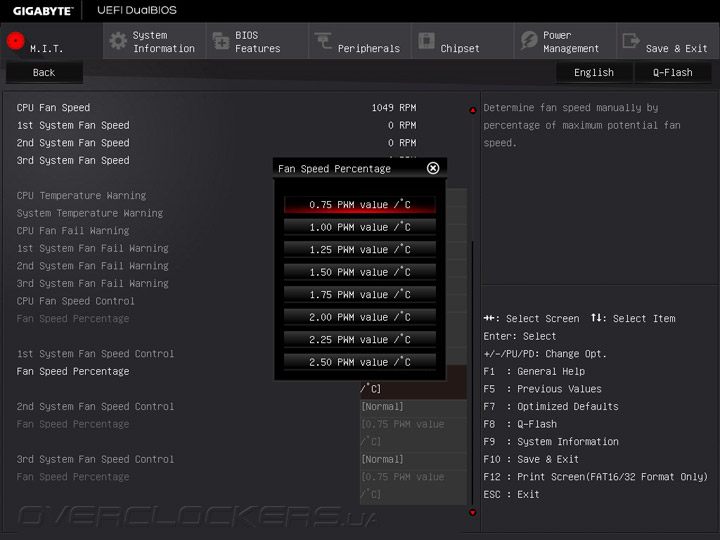Click the red M.I.T. orb icon
This screenshot has width=720, height=540.
coord(16,41)
